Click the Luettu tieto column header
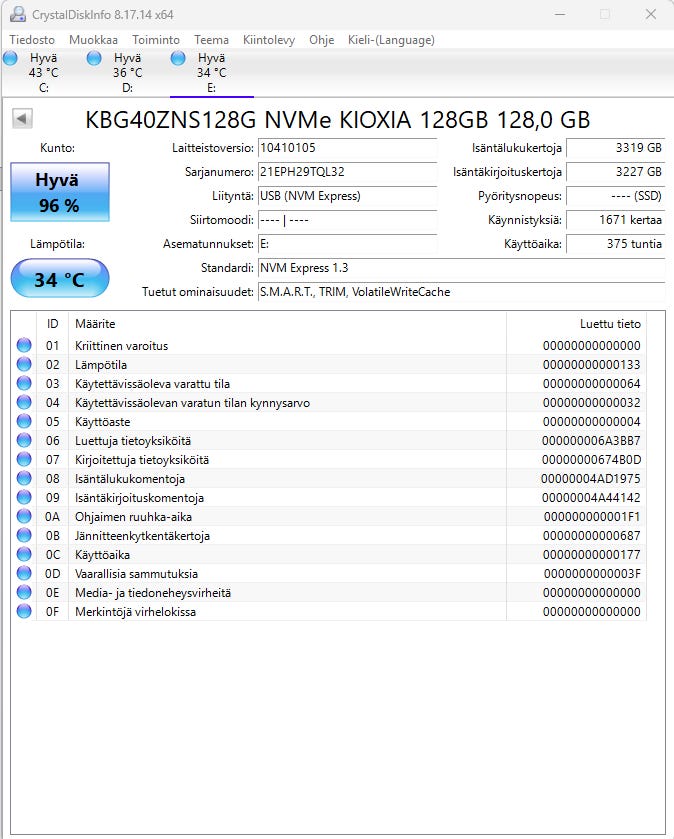674x839 pixels. 576,324
